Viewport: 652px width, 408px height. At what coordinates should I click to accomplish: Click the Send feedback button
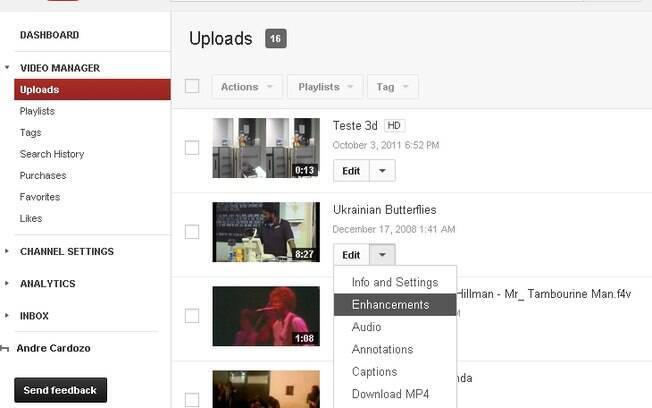pyautogui.click(x=60, y=390)
